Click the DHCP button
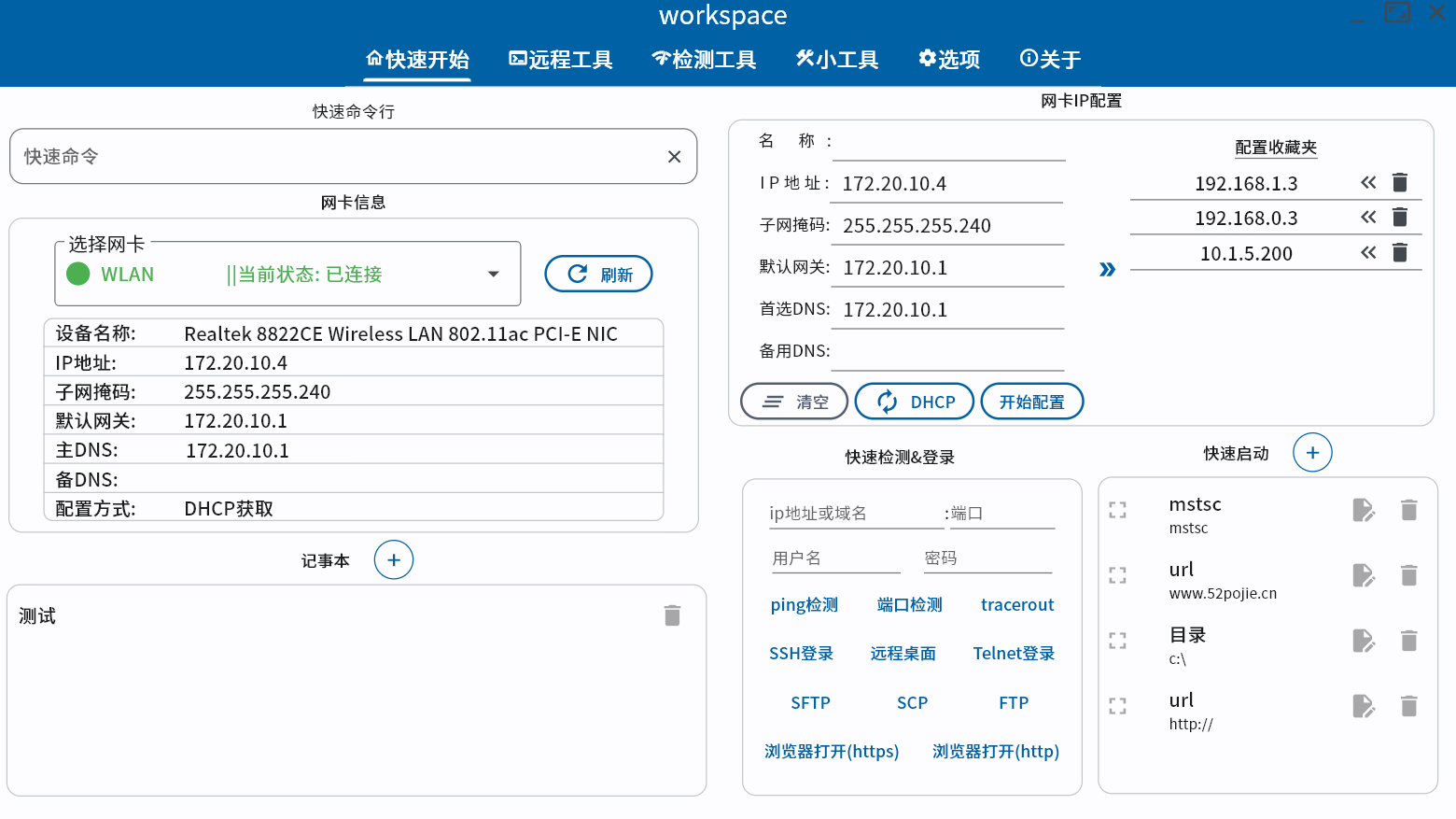 [914, 401]
